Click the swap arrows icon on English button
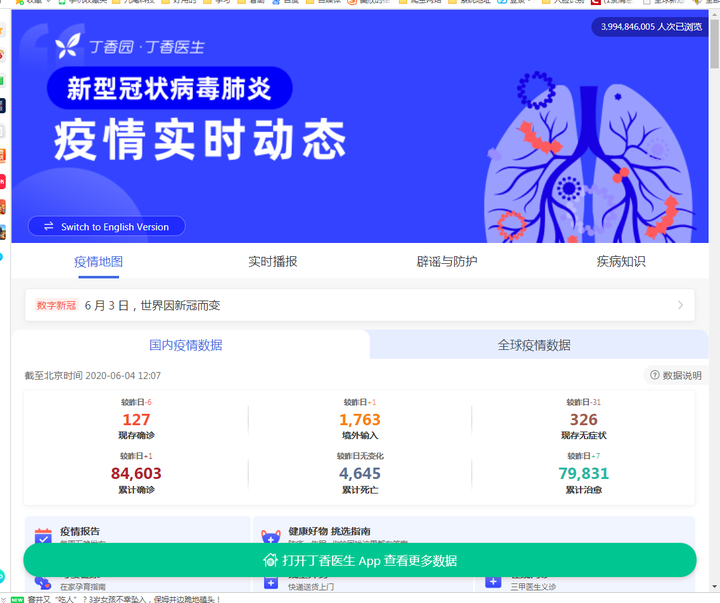Image resolution: width=720 pixels, height=603 pixels. (x=49, y=226)
